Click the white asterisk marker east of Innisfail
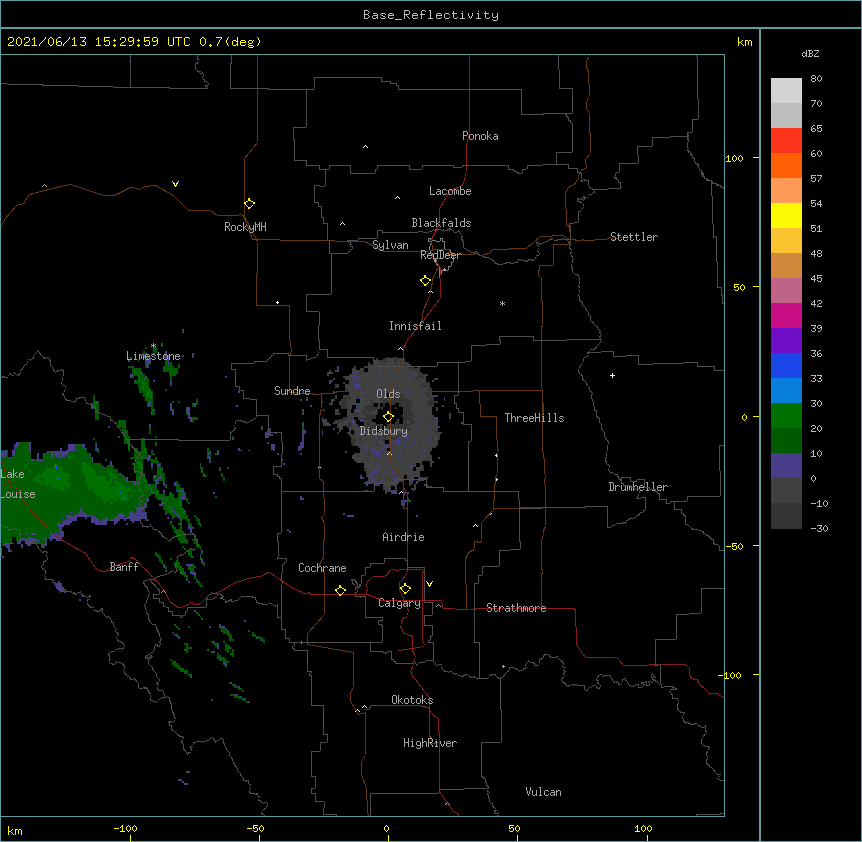This screenshot has width=862, height=842. tap(502, 303)
